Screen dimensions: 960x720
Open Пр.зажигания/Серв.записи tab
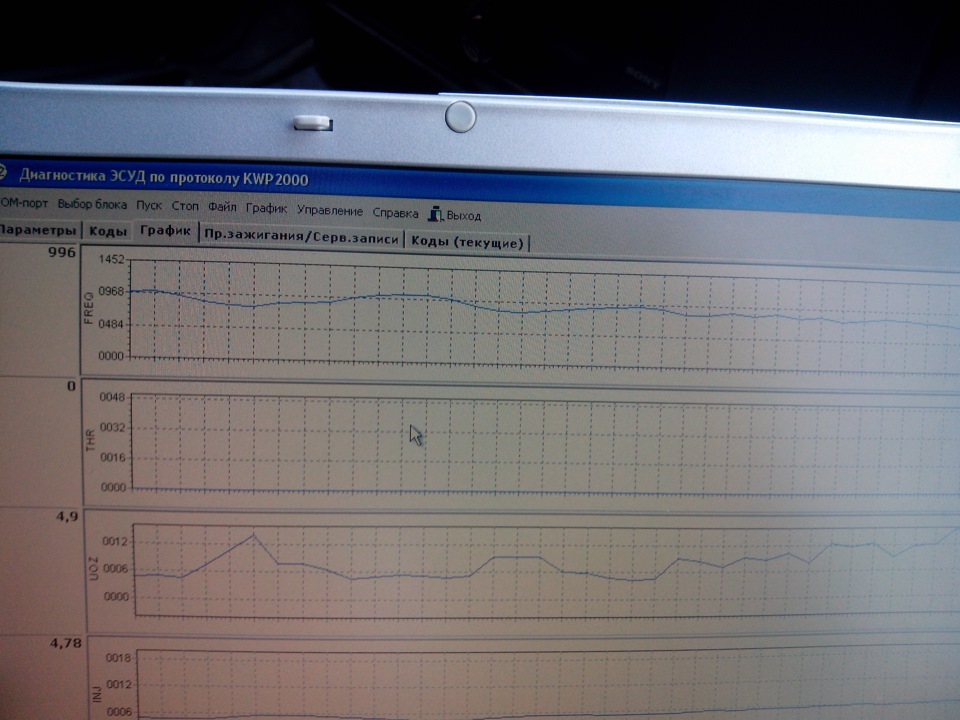301,238
